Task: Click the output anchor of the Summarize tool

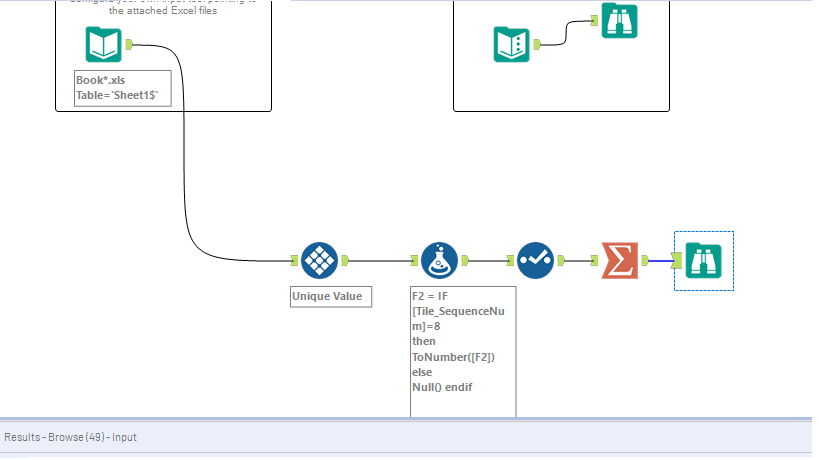Action: (645, 260)
